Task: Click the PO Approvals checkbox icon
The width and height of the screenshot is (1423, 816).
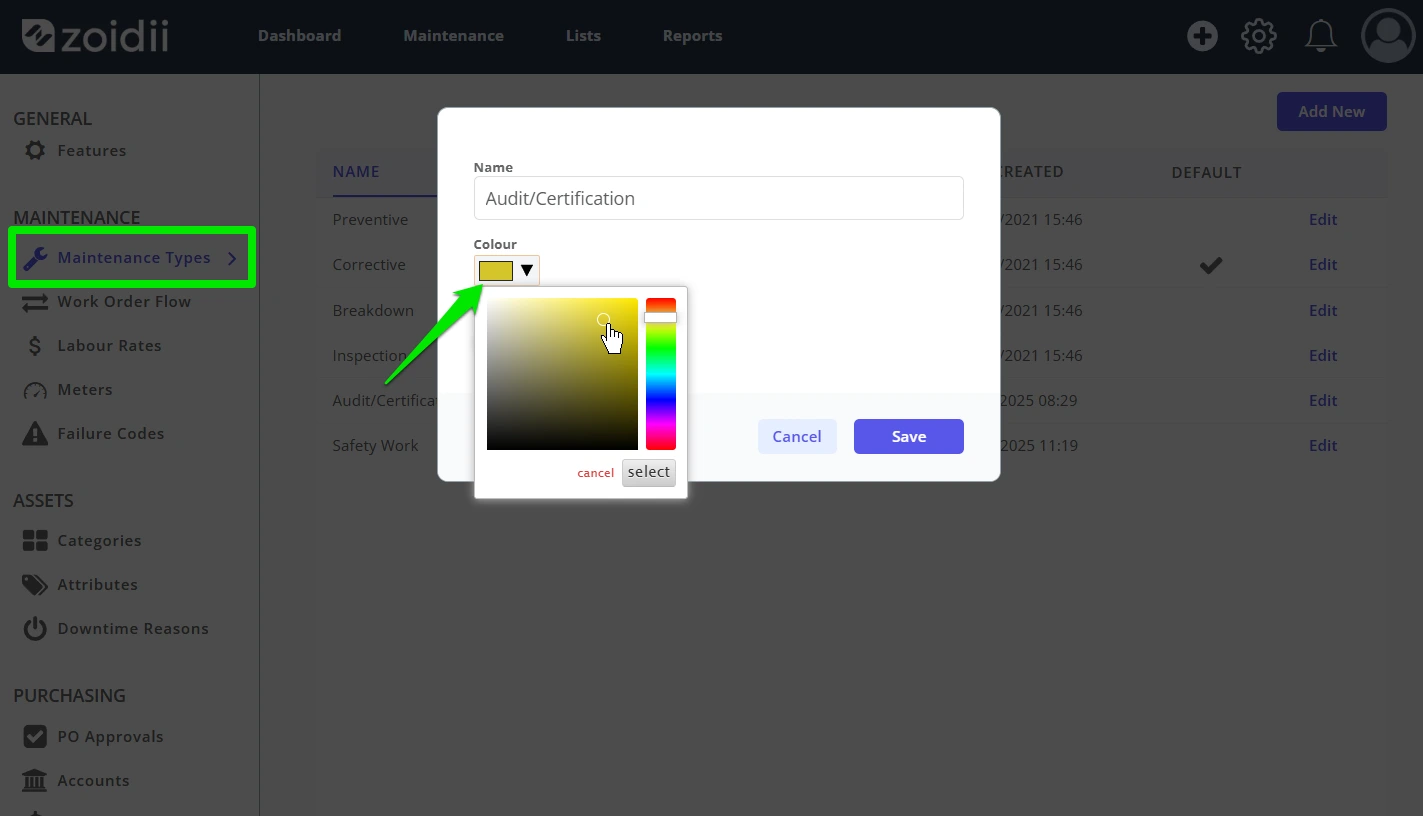Action: (35, 737)
